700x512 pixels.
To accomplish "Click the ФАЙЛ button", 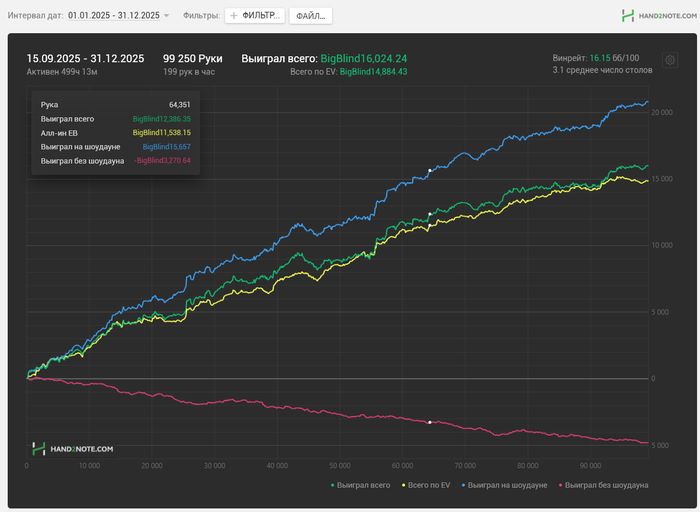I will 311,16.
